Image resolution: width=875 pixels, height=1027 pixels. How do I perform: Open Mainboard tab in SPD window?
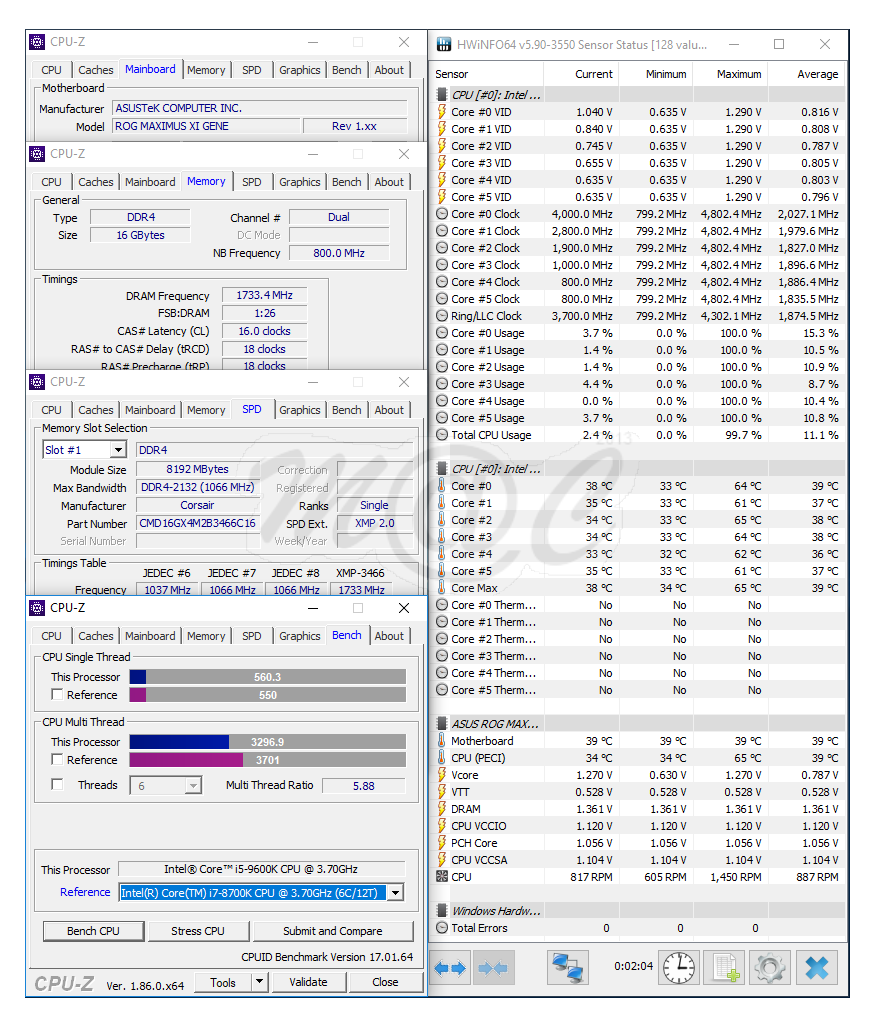point(150,409)
